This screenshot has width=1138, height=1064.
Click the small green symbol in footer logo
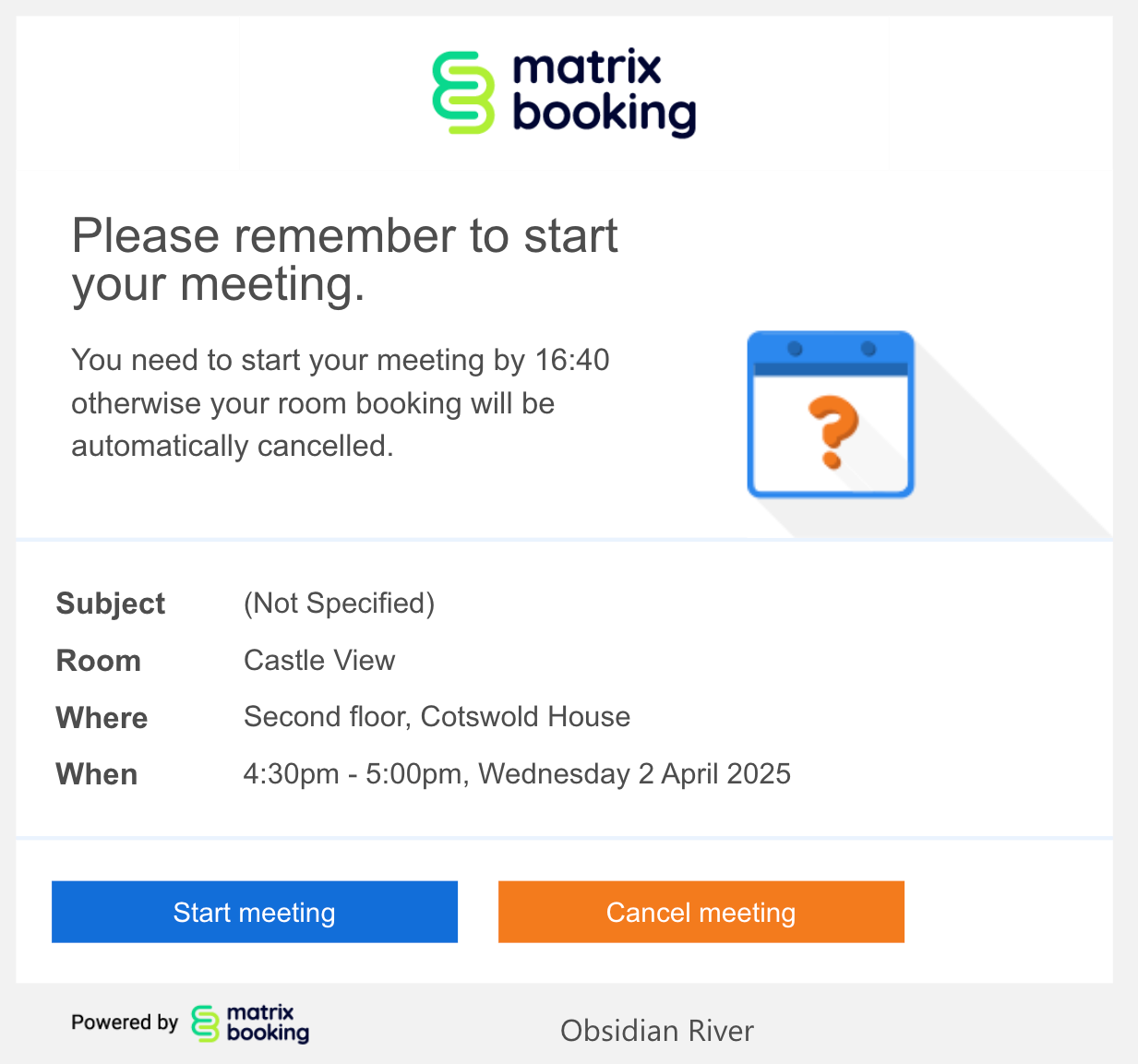pos(206,1023)
